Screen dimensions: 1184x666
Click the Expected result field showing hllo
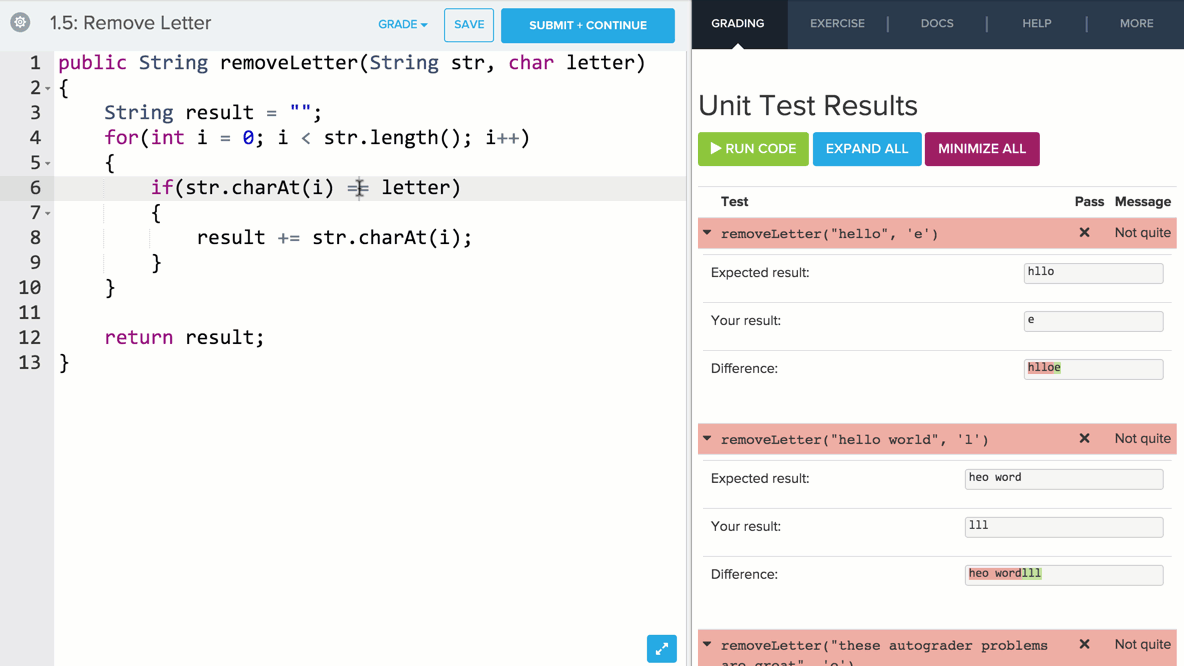tap(1092, 273)
